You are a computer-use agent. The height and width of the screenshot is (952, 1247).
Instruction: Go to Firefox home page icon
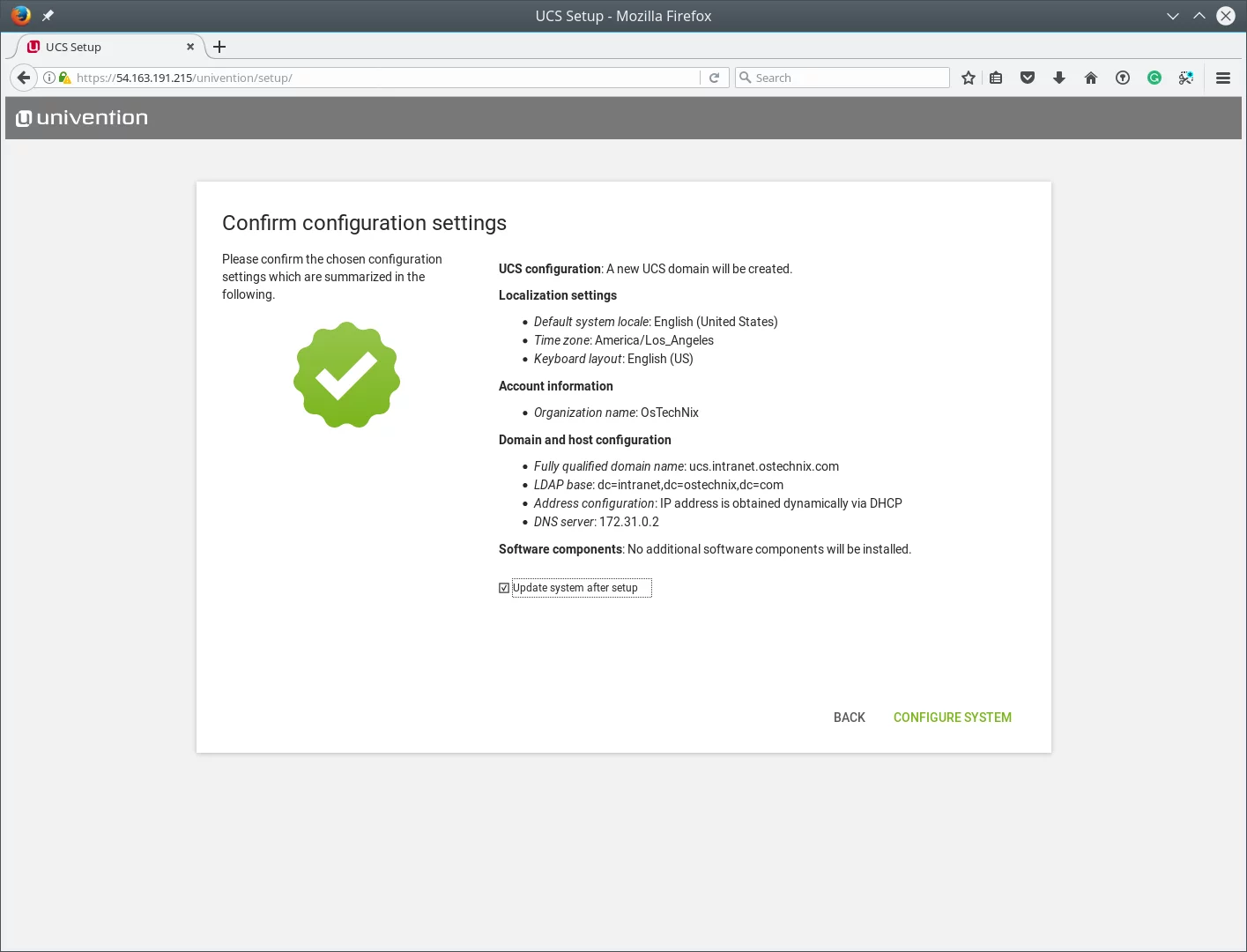1091,78
